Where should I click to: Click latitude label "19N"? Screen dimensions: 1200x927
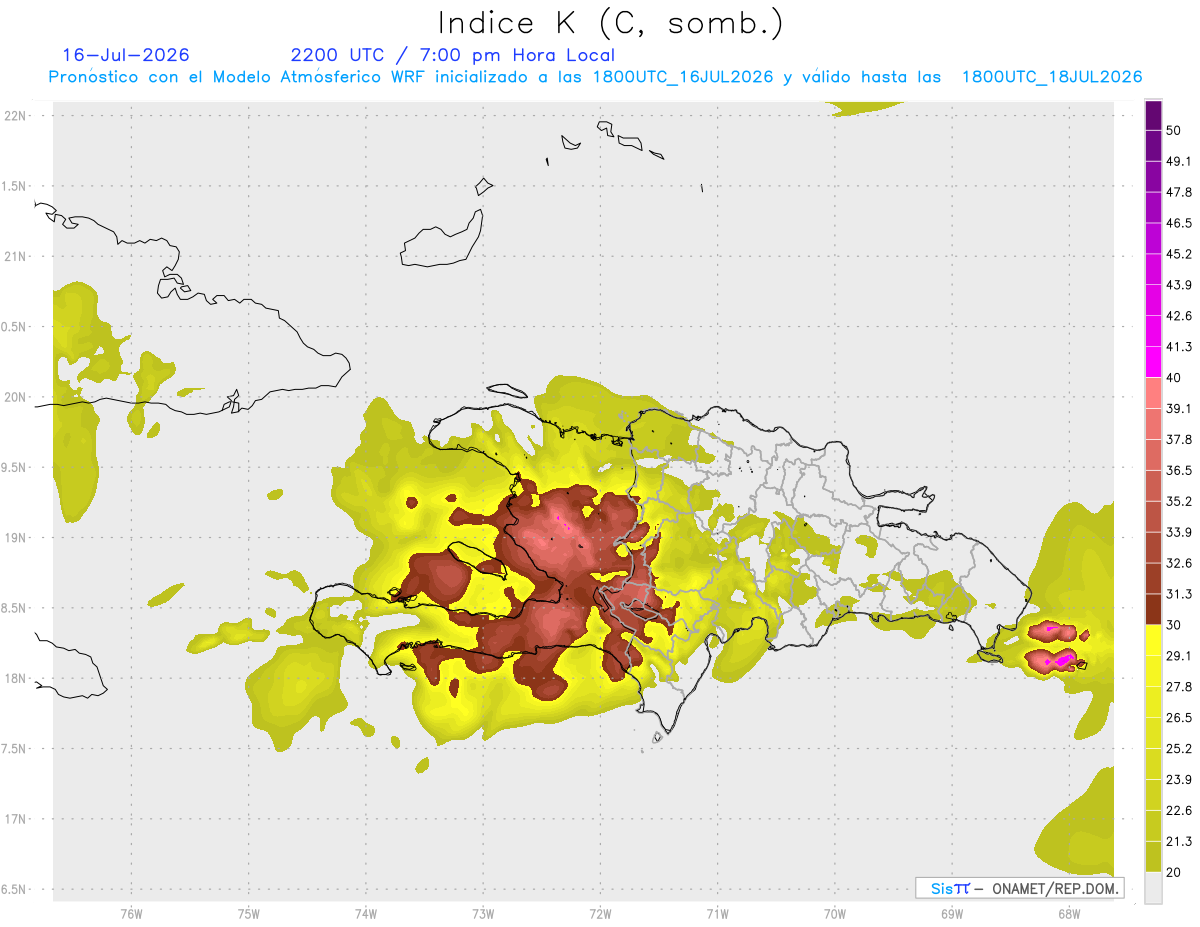click(15, 538)
